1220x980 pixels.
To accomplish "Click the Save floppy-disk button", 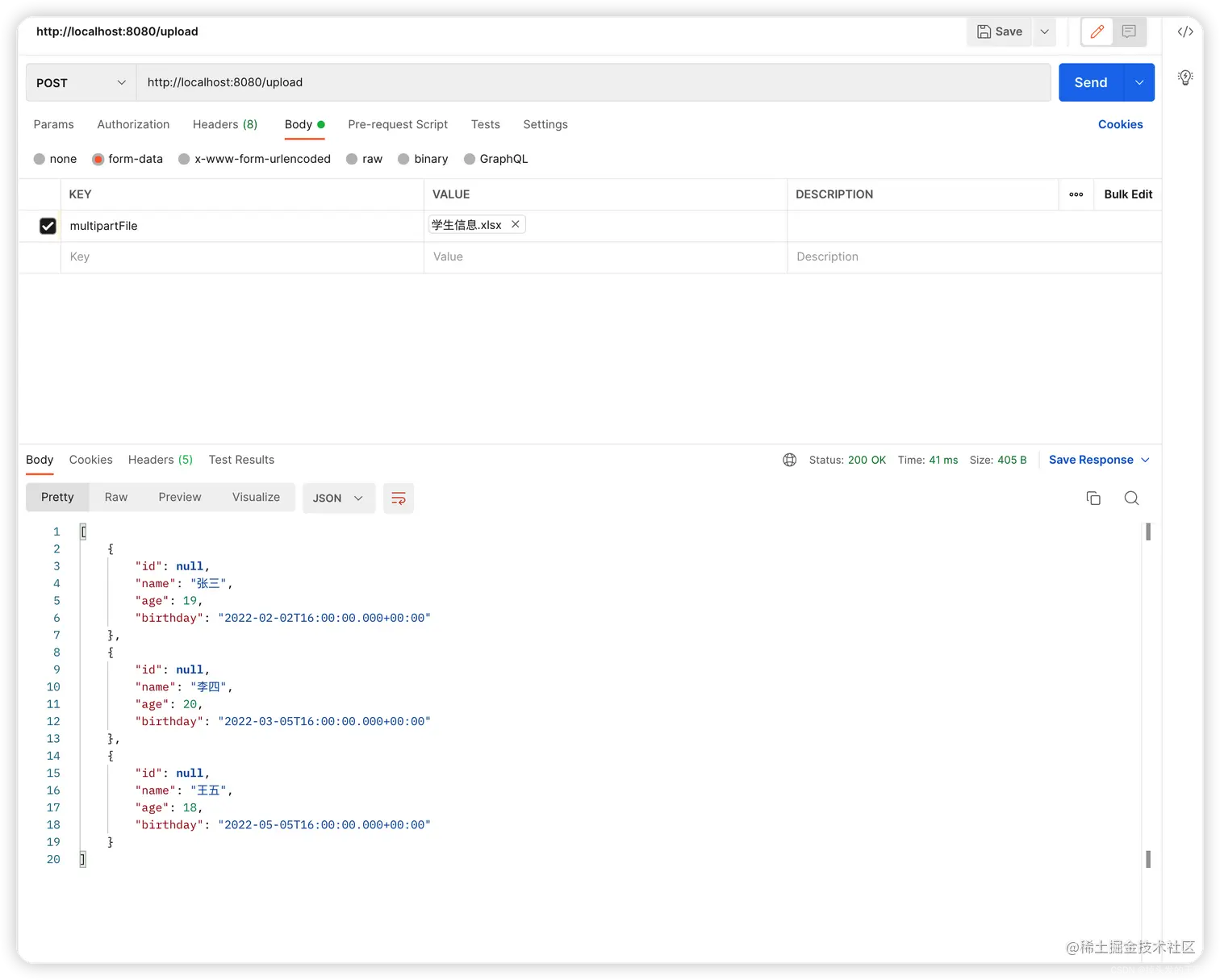I will (999, 31).
